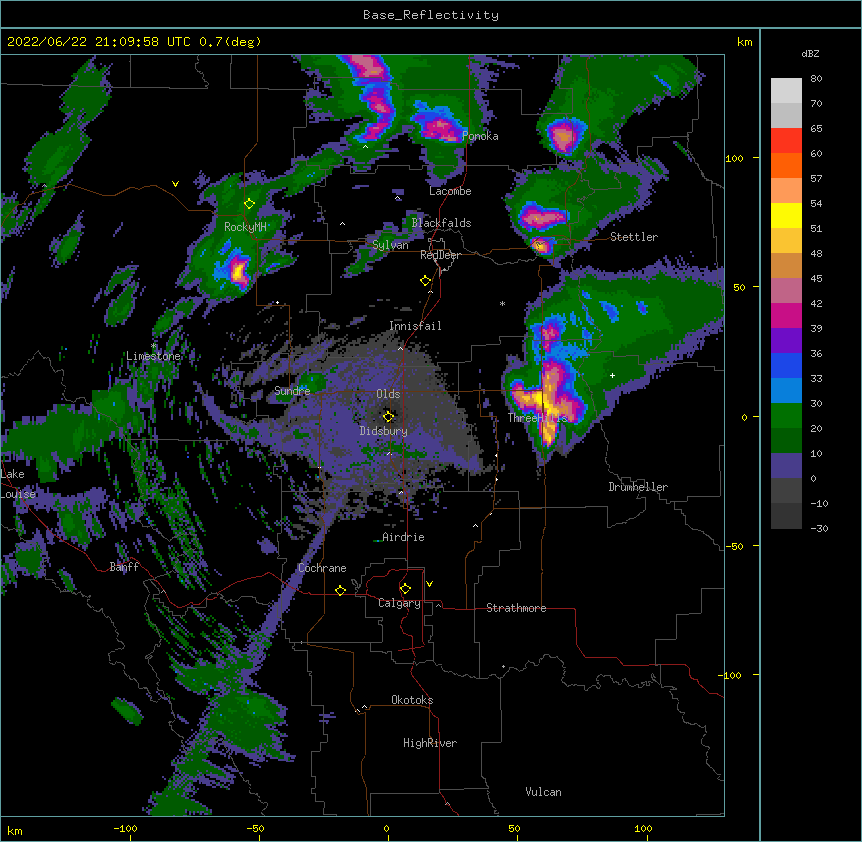
Task: Click the Vulcan town label
Action: pos(543,792)
